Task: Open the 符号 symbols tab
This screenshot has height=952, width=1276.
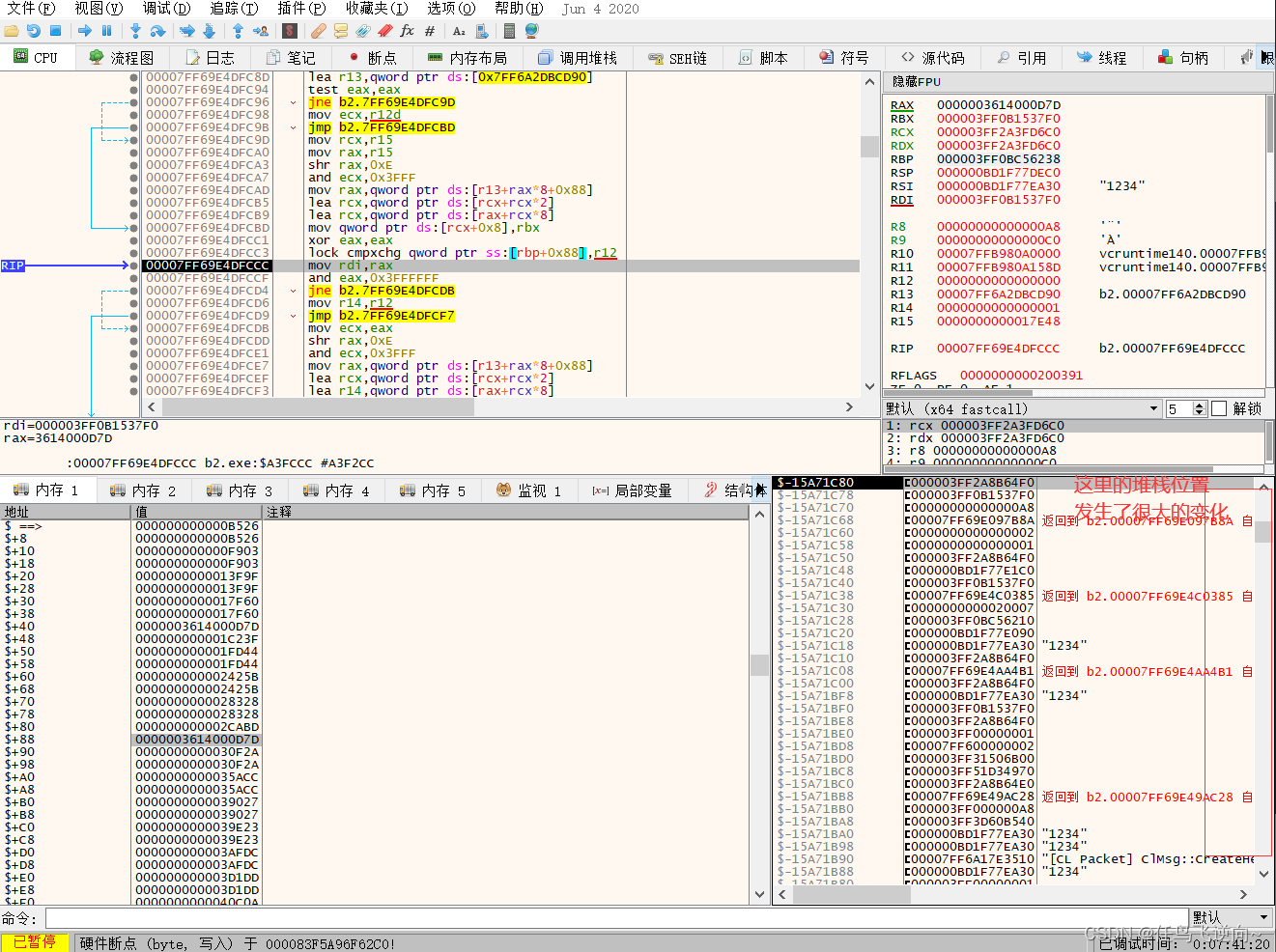Action: point(844,57)
